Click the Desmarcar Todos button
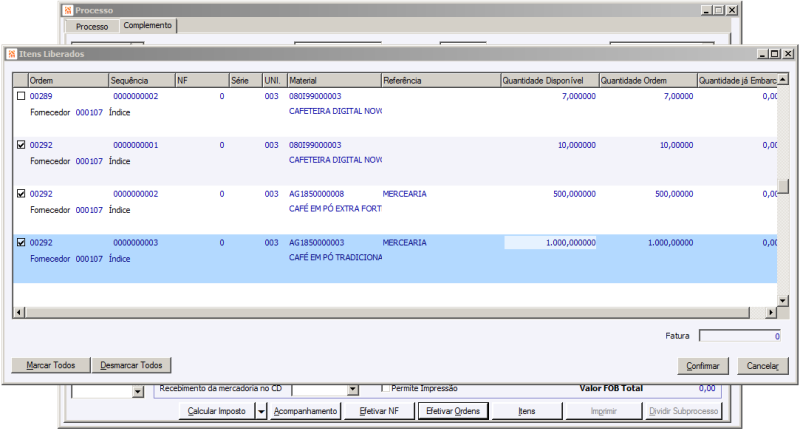 tap(131, 365)
